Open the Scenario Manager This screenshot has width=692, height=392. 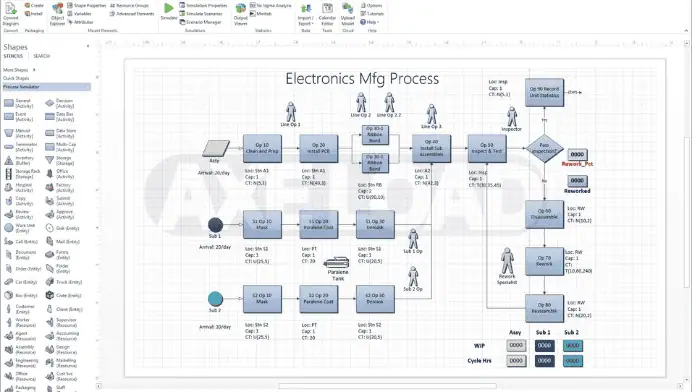pos(200,22)
